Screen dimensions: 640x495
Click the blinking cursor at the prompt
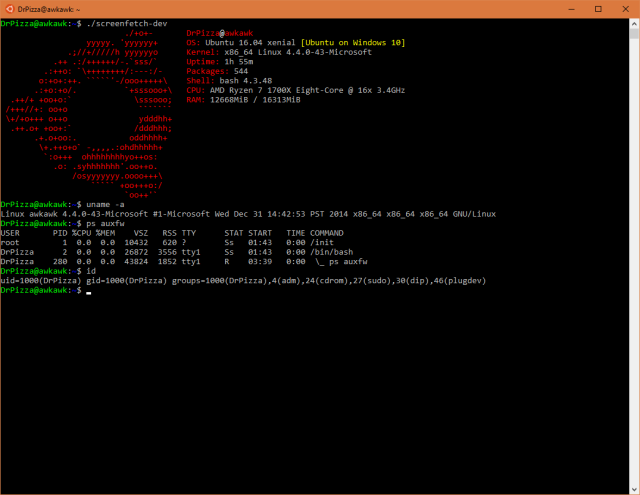(x=89, y=293)
